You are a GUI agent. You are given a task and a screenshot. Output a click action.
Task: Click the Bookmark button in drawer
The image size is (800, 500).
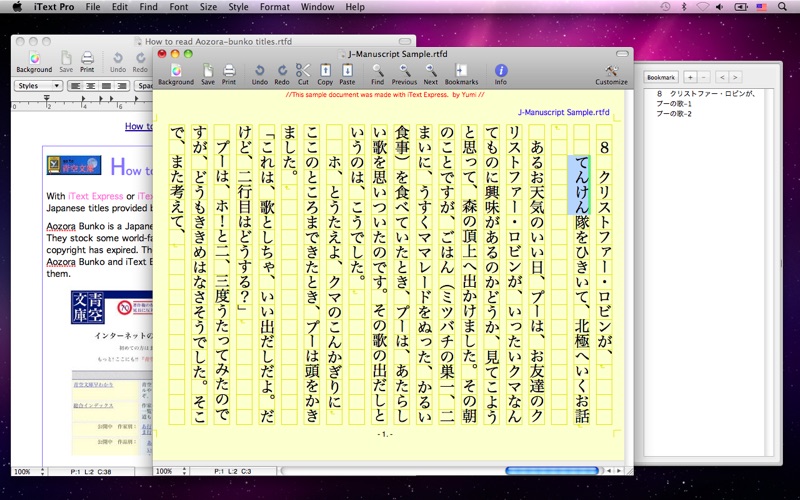(x=661, y=77)
